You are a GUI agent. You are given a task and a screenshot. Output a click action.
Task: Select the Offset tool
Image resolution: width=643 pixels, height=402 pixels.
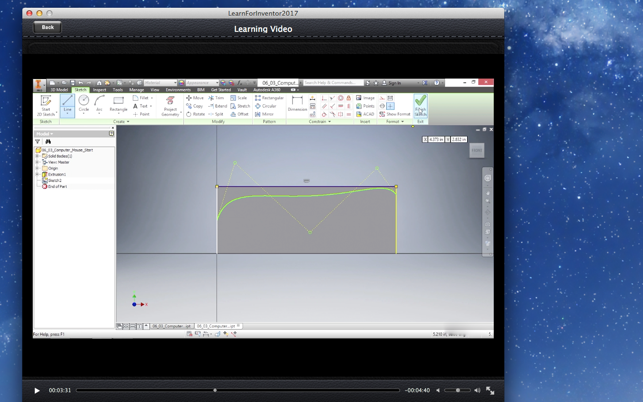239,114
